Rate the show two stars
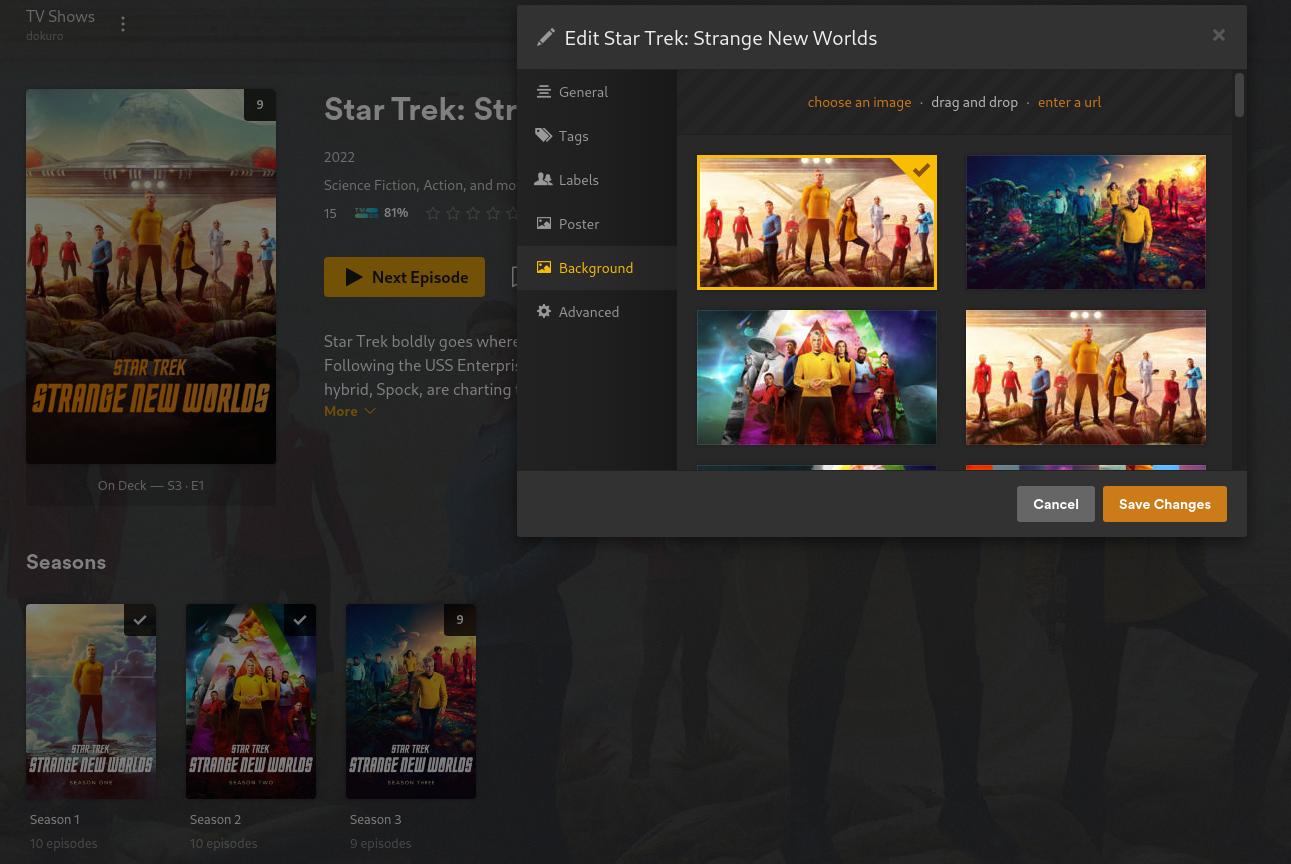 (453, 213)
